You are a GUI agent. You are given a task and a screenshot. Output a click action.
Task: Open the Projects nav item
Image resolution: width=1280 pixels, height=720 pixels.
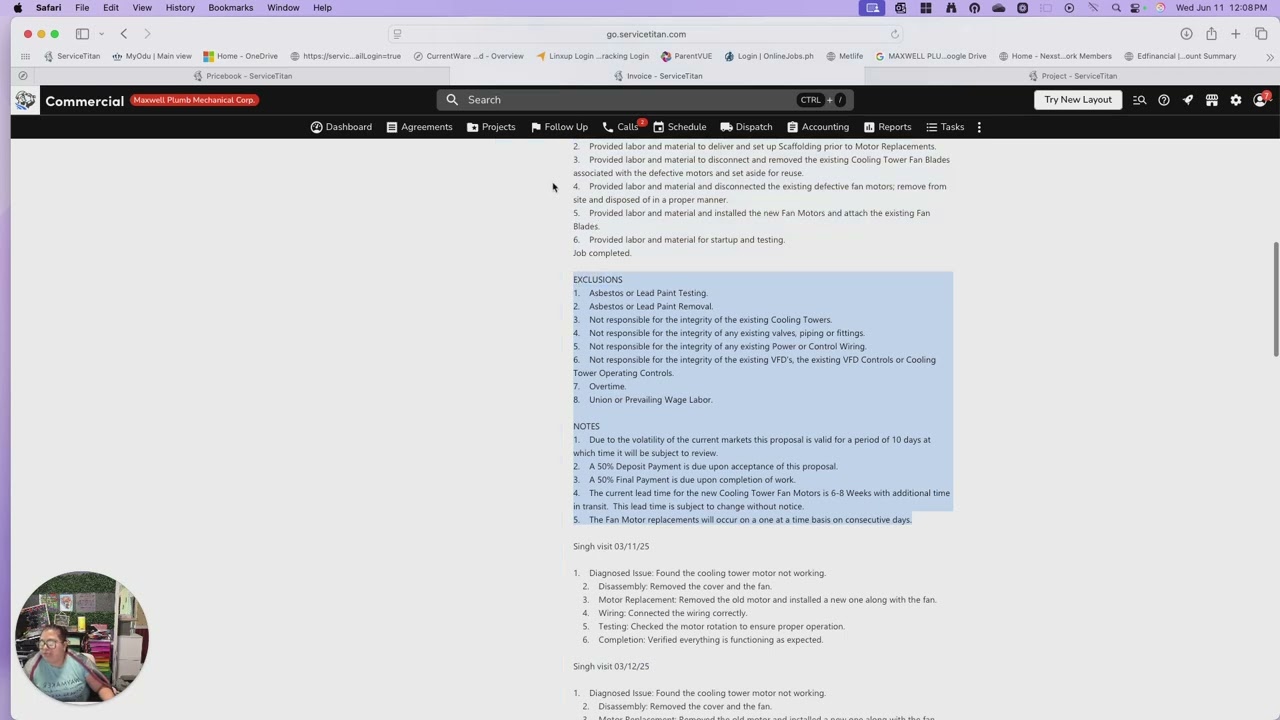coord(491,127)
